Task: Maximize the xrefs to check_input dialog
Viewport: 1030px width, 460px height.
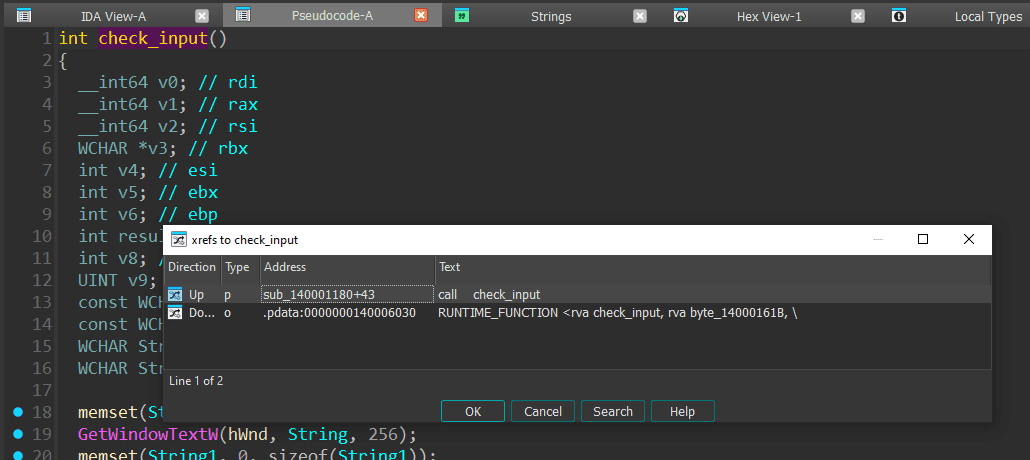Action: pos(923,239)
